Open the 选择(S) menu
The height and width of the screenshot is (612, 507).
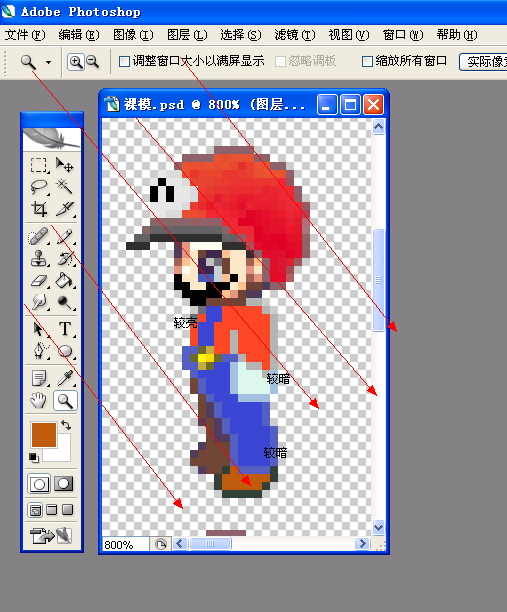241,35
